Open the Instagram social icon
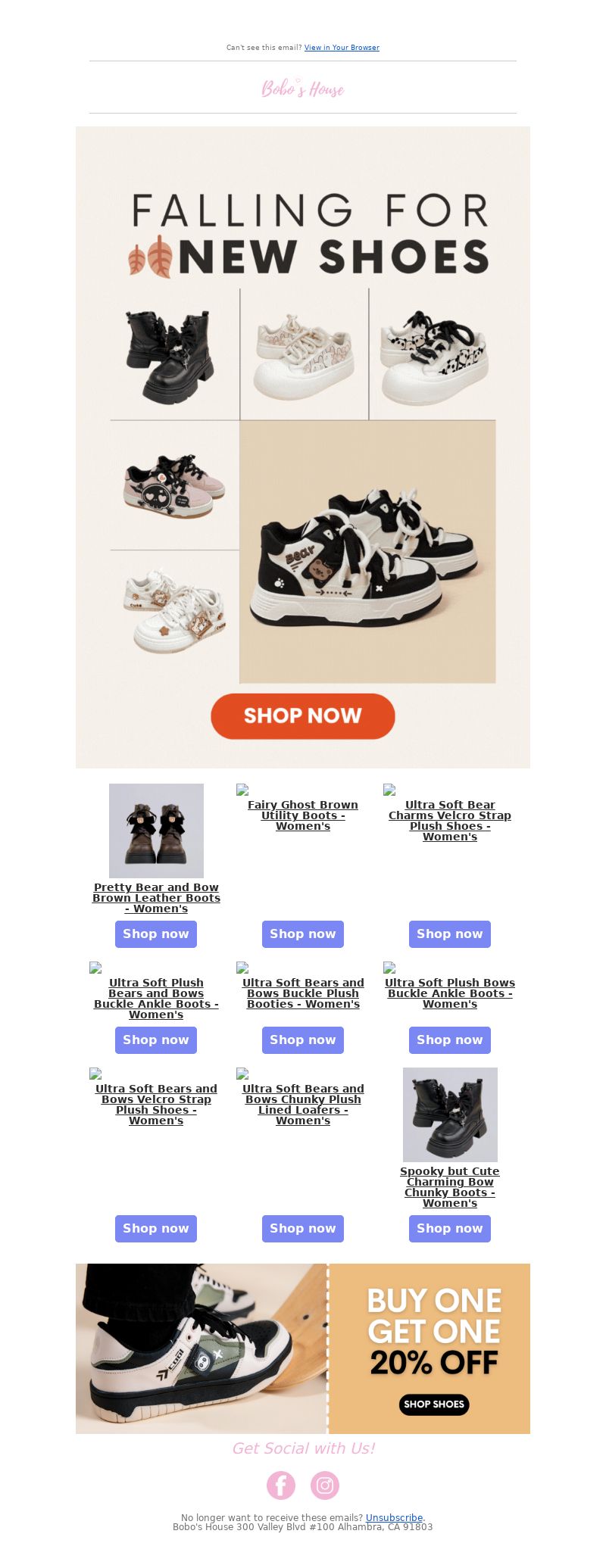 coord(325,1485)
